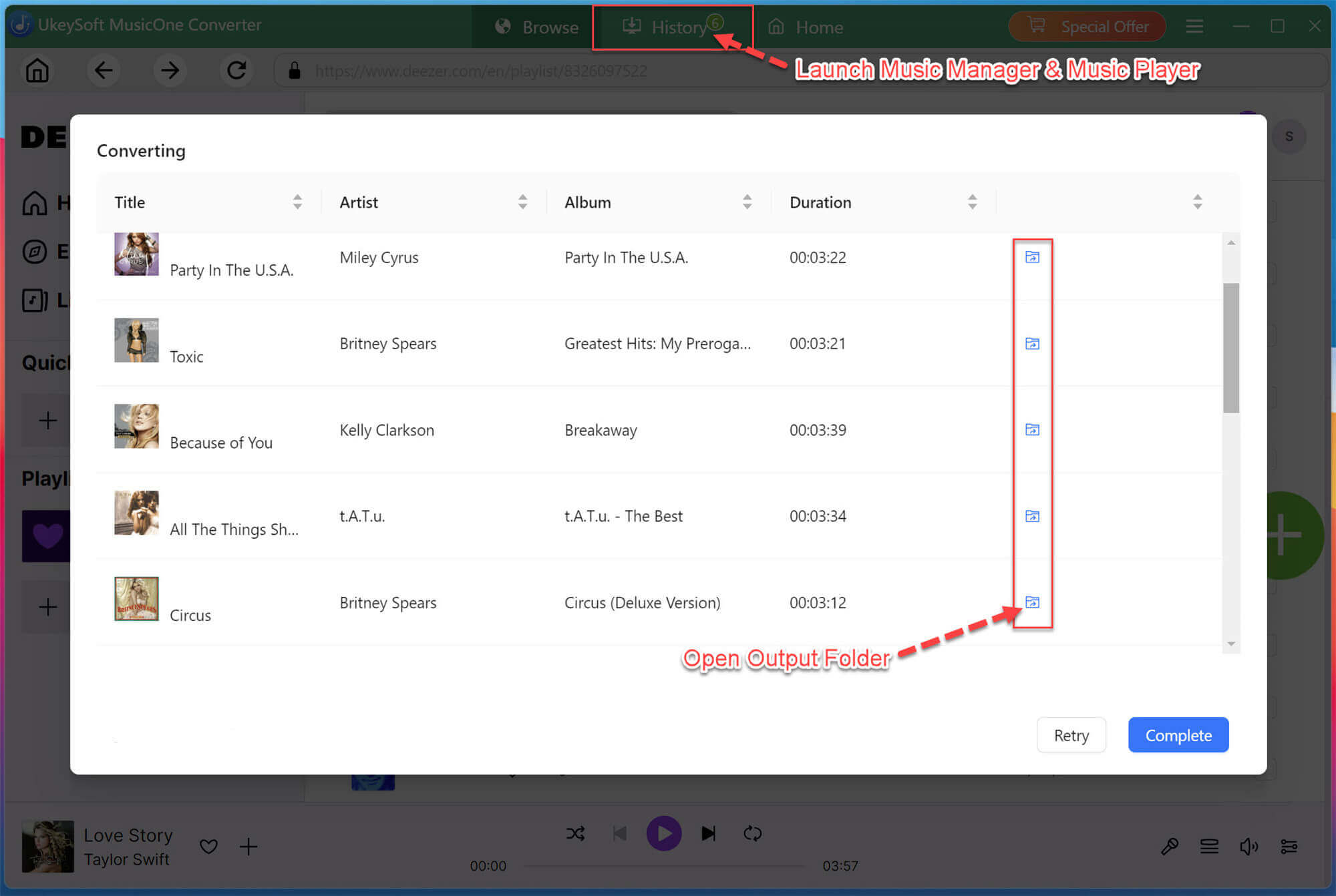Click the Love Story album art thumbnail

(48, 847)
